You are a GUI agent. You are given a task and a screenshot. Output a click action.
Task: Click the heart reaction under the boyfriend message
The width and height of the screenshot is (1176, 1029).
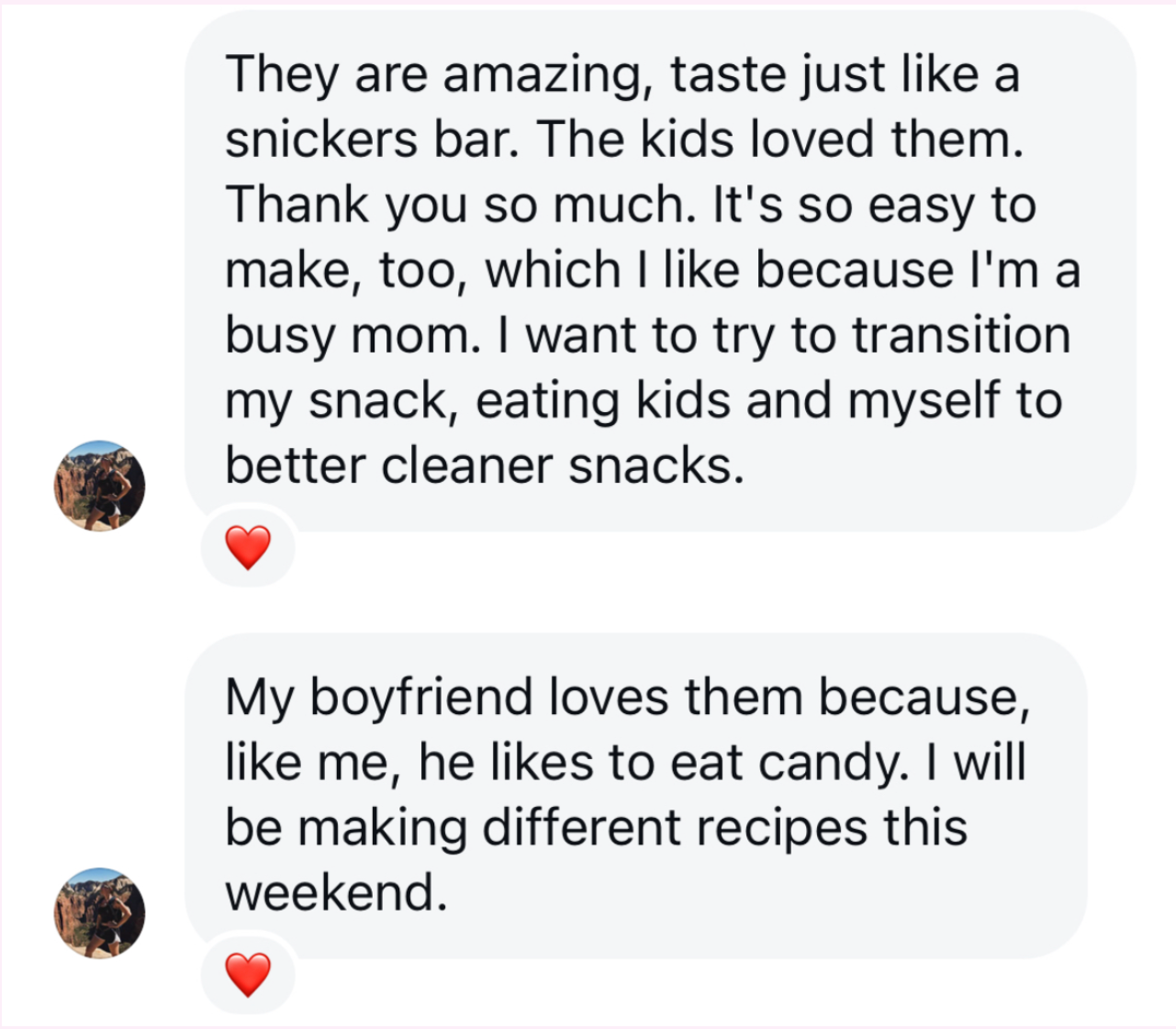coord(248,974)
